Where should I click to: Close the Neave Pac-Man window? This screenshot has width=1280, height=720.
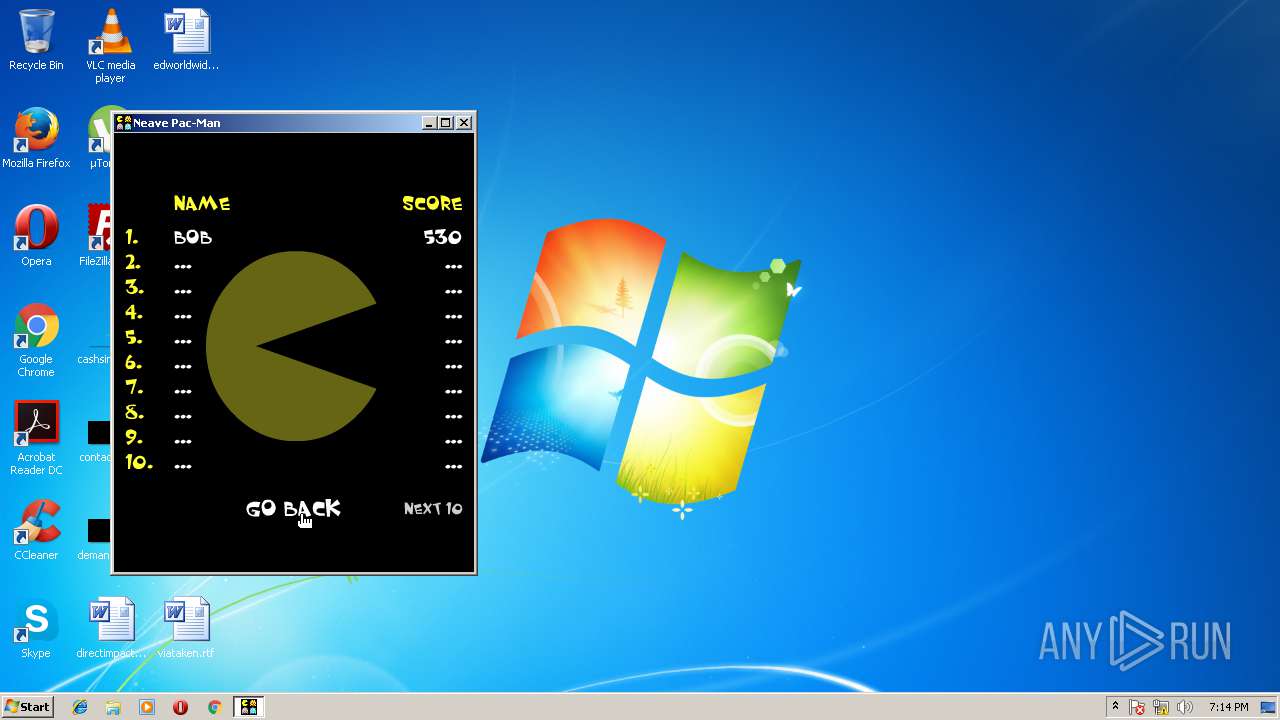pos(463,123)
